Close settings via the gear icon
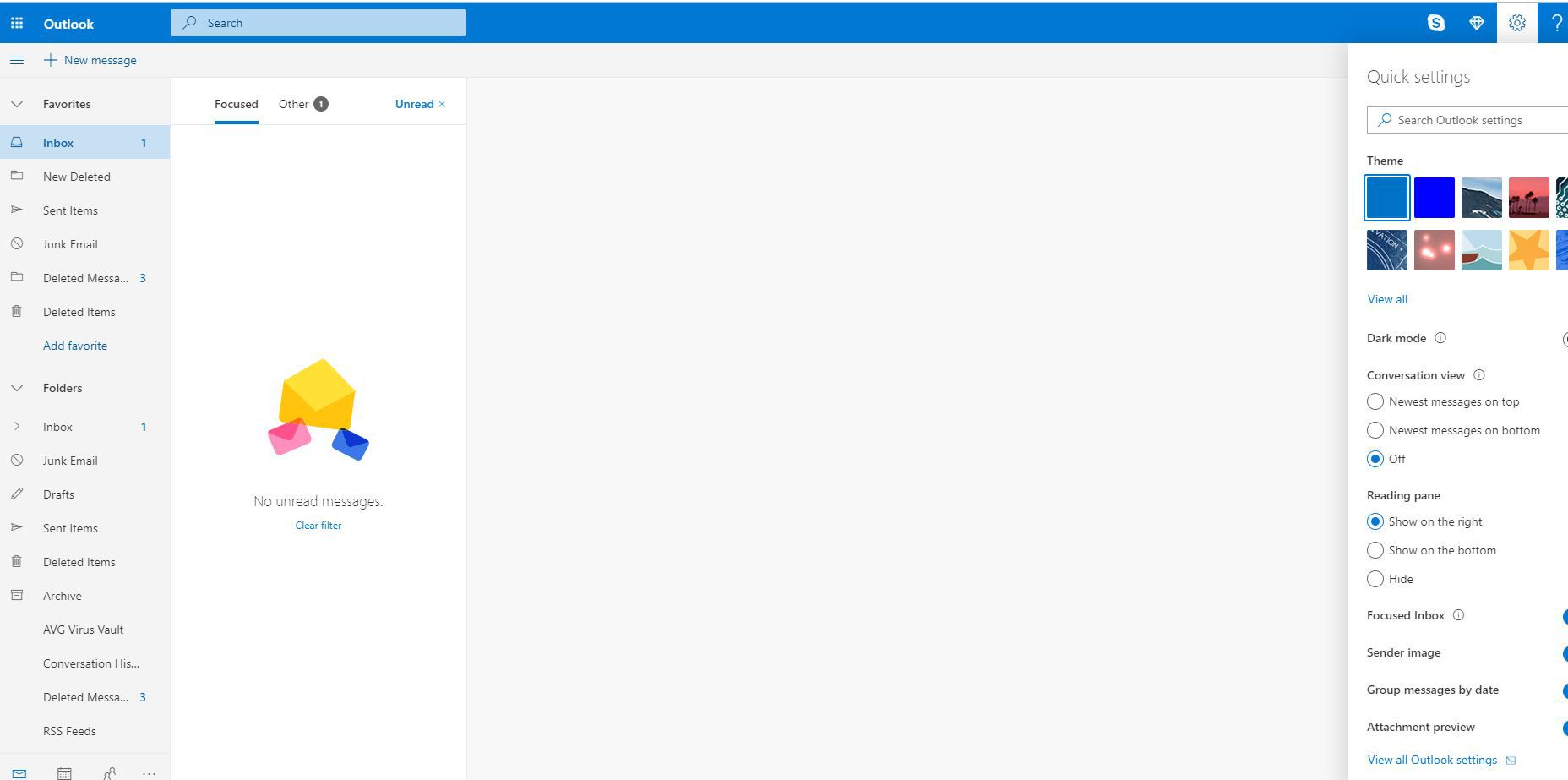This screenshot has width=1568, height=780. coord(1516,23)
